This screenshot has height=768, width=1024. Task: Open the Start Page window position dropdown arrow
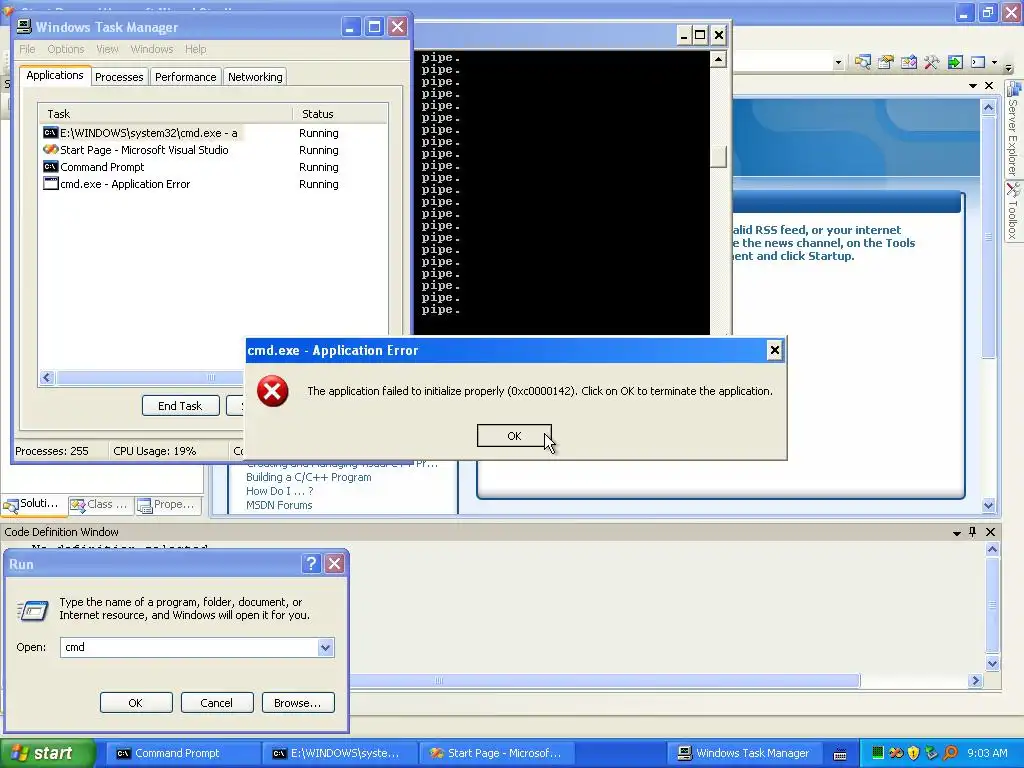972,86
